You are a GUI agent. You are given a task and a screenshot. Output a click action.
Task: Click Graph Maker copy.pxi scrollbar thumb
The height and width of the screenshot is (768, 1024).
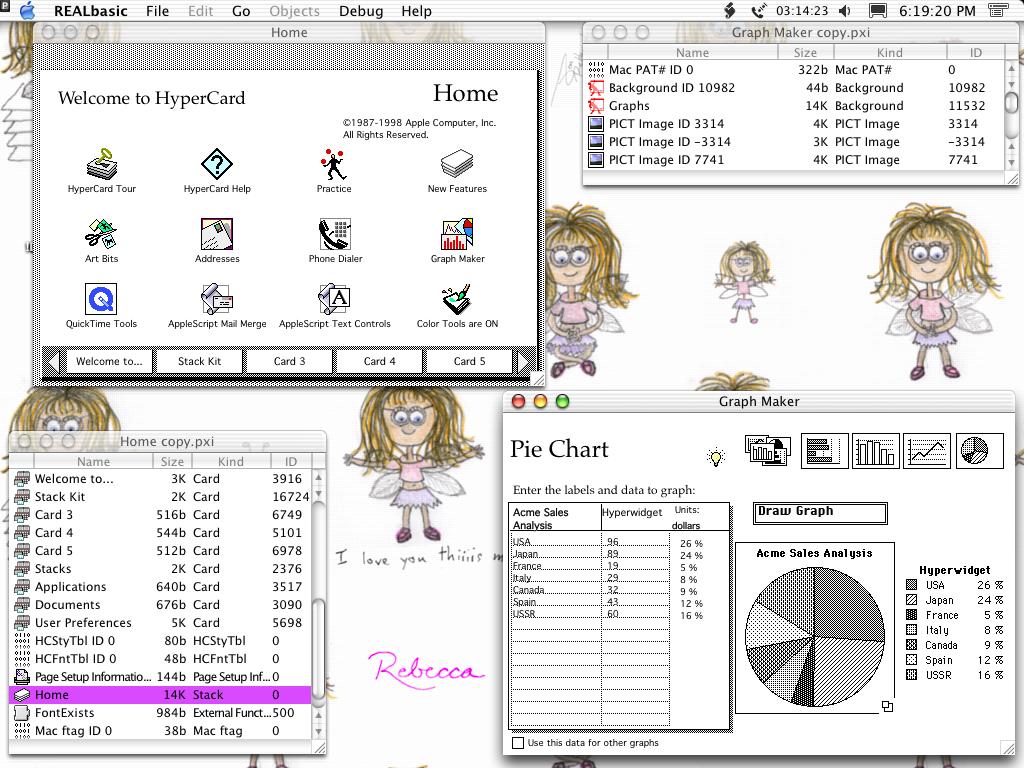tap(1011, 102)
